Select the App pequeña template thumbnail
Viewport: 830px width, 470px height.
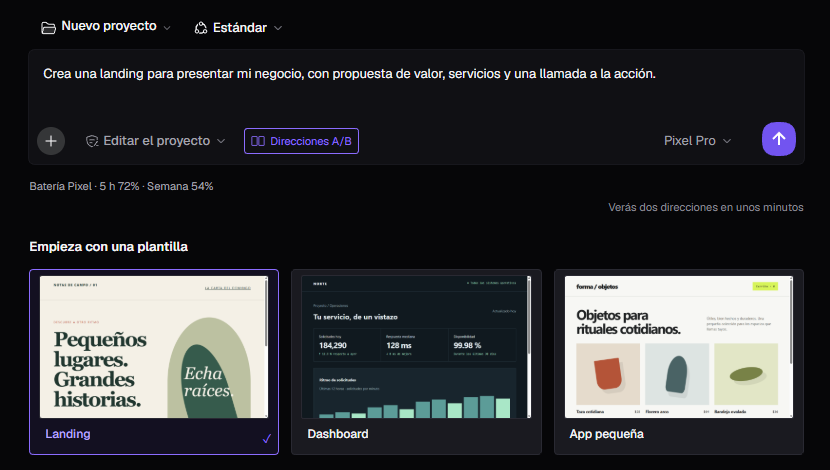click(679, 347)
